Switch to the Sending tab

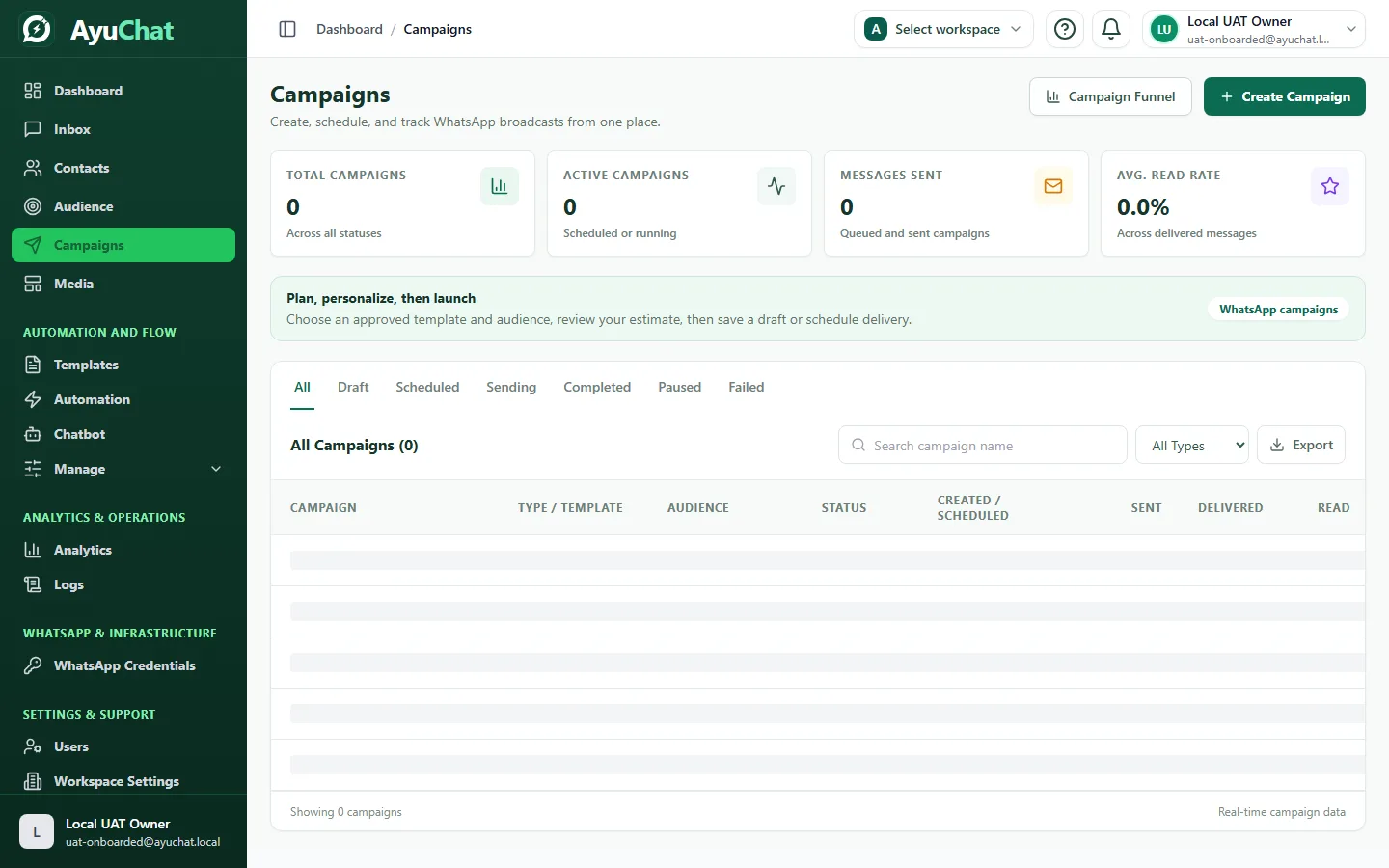click(x=511, y=387)
